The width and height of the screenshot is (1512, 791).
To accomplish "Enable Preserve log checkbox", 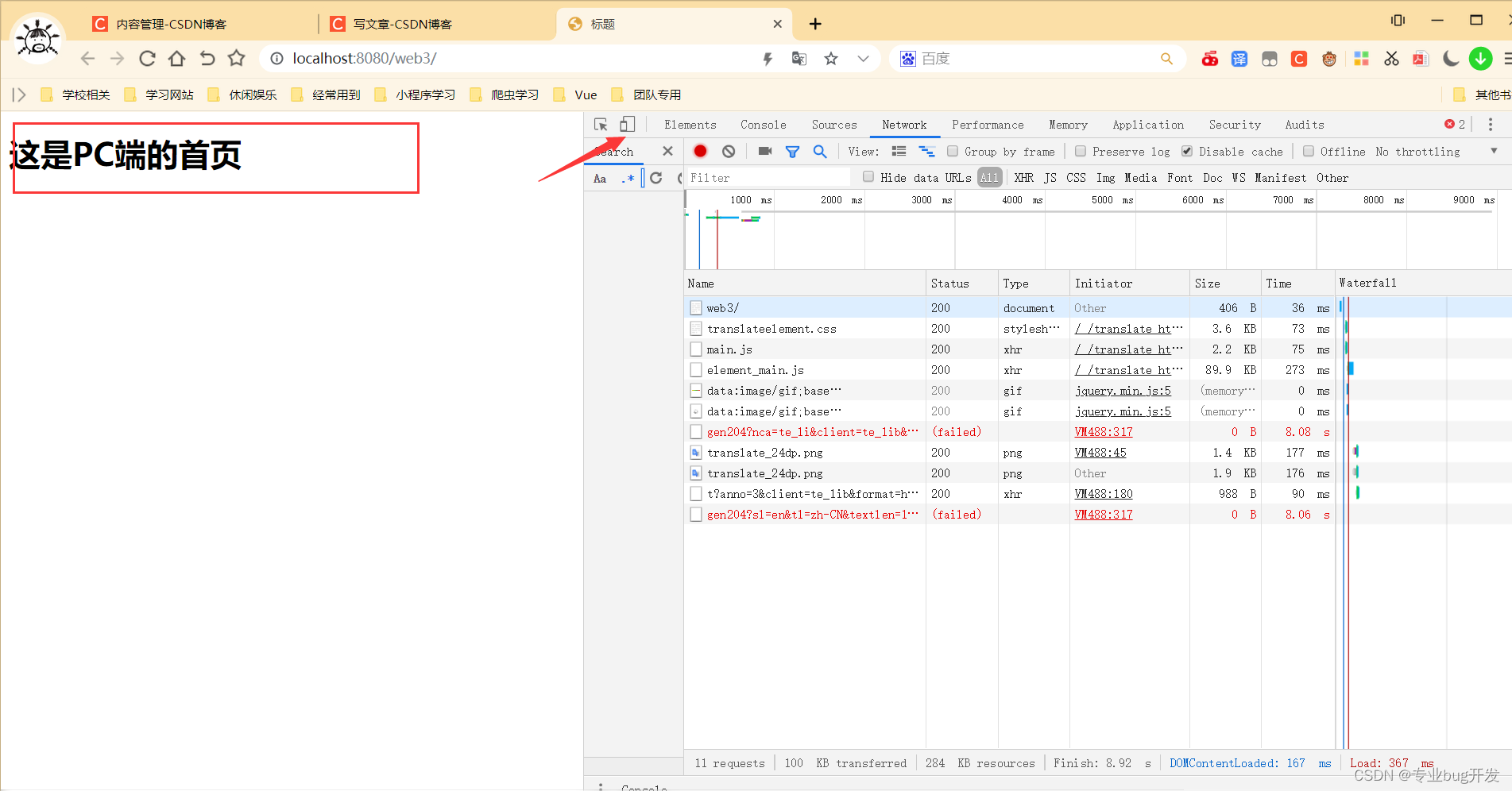I will [1080, 151].
